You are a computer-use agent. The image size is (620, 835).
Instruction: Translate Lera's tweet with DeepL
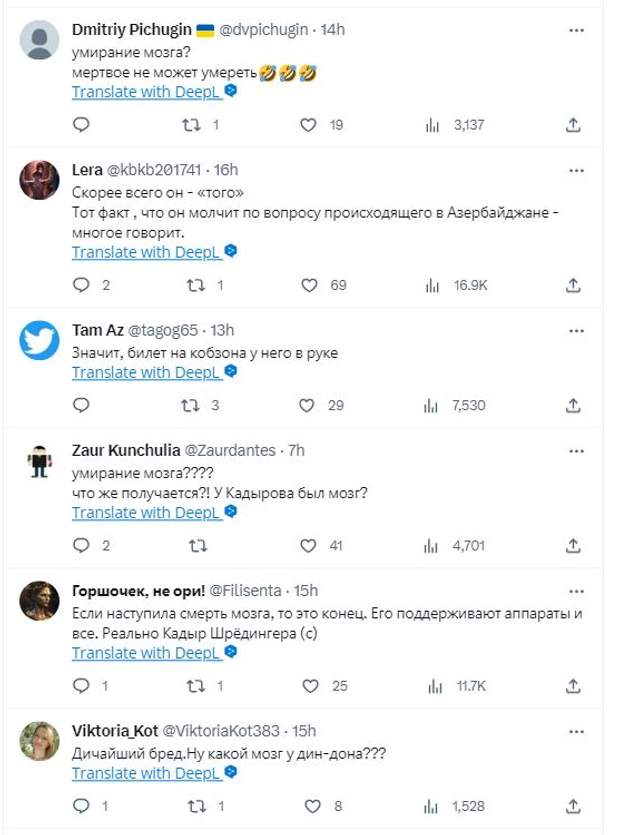pos(146,251)
